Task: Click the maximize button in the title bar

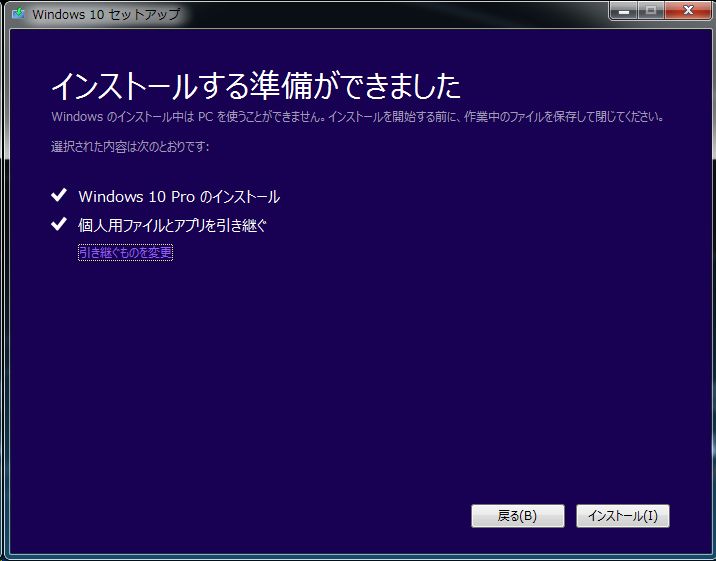Action: [652, 11]
